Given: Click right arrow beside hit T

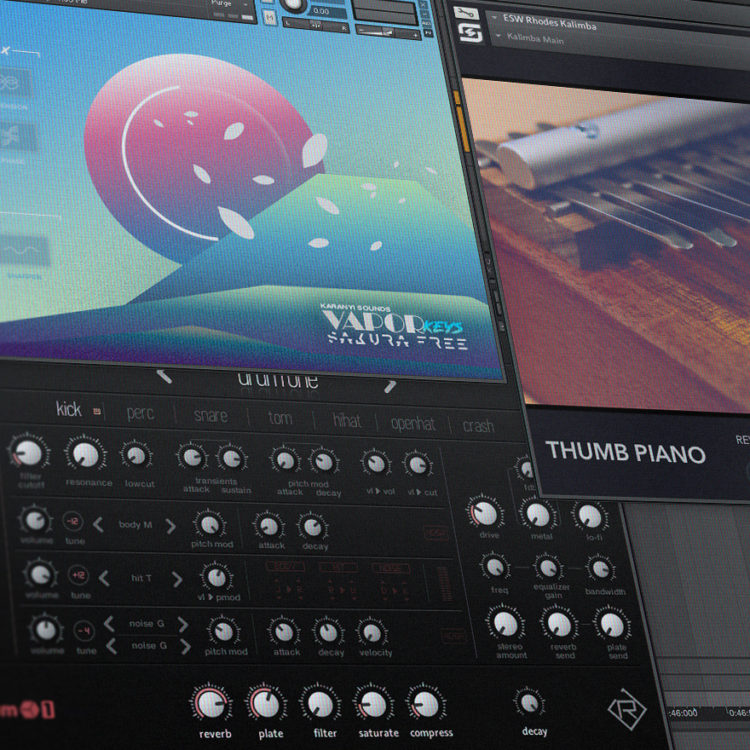Looking at the screenshot, I should coord(177,579).
